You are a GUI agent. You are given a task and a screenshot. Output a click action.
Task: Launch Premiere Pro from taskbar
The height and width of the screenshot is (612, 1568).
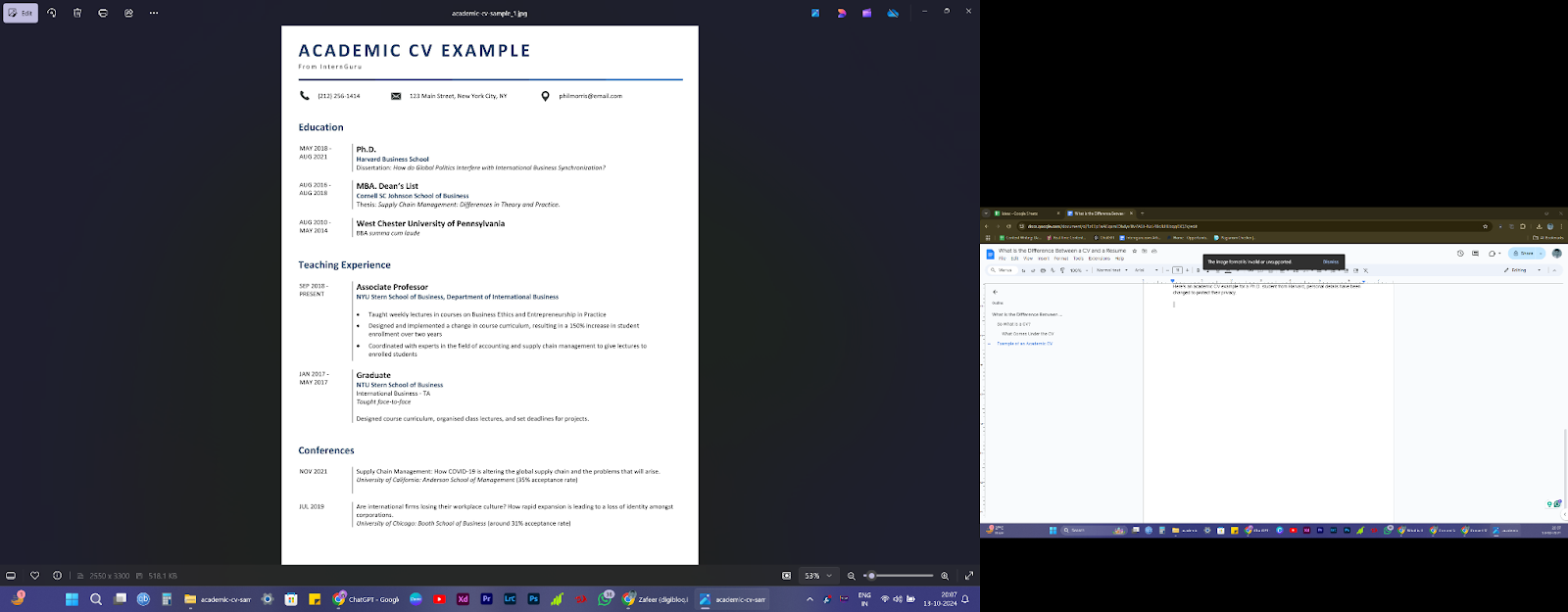(x=486, y=599)
